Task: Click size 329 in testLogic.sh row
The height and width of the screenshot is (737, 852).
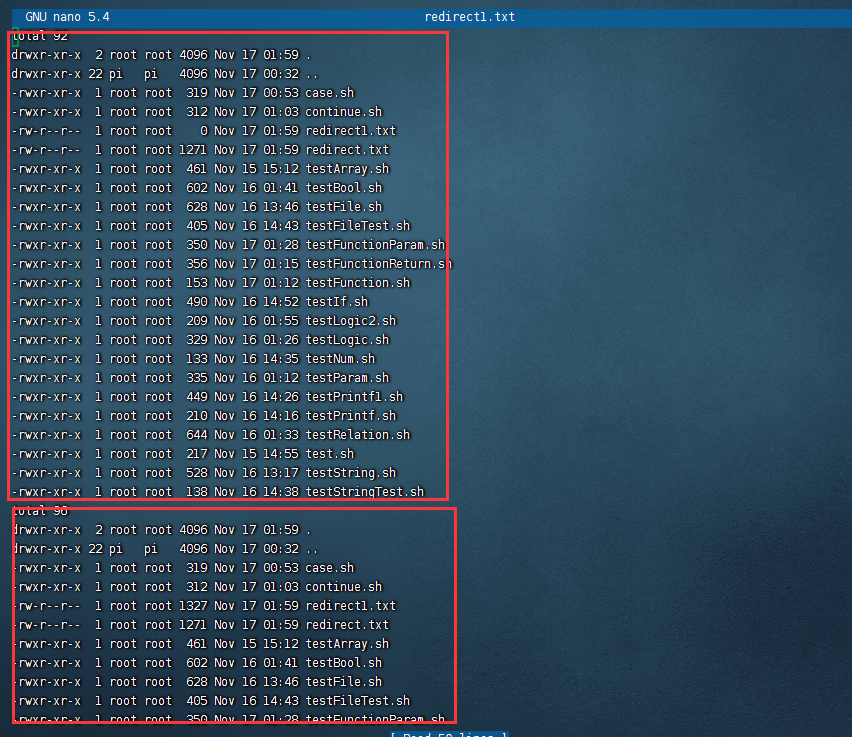Action: [x=197, y=340]
